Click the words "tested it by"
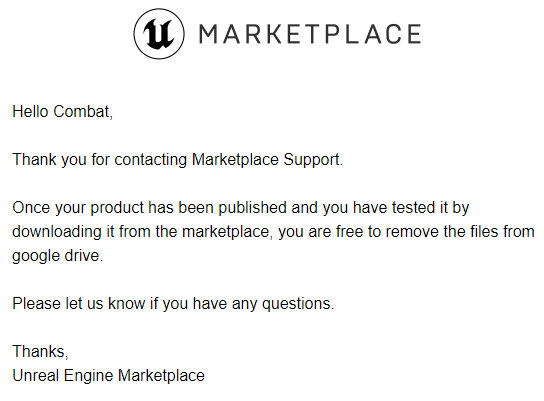544x401 pixels. (431, 208)
